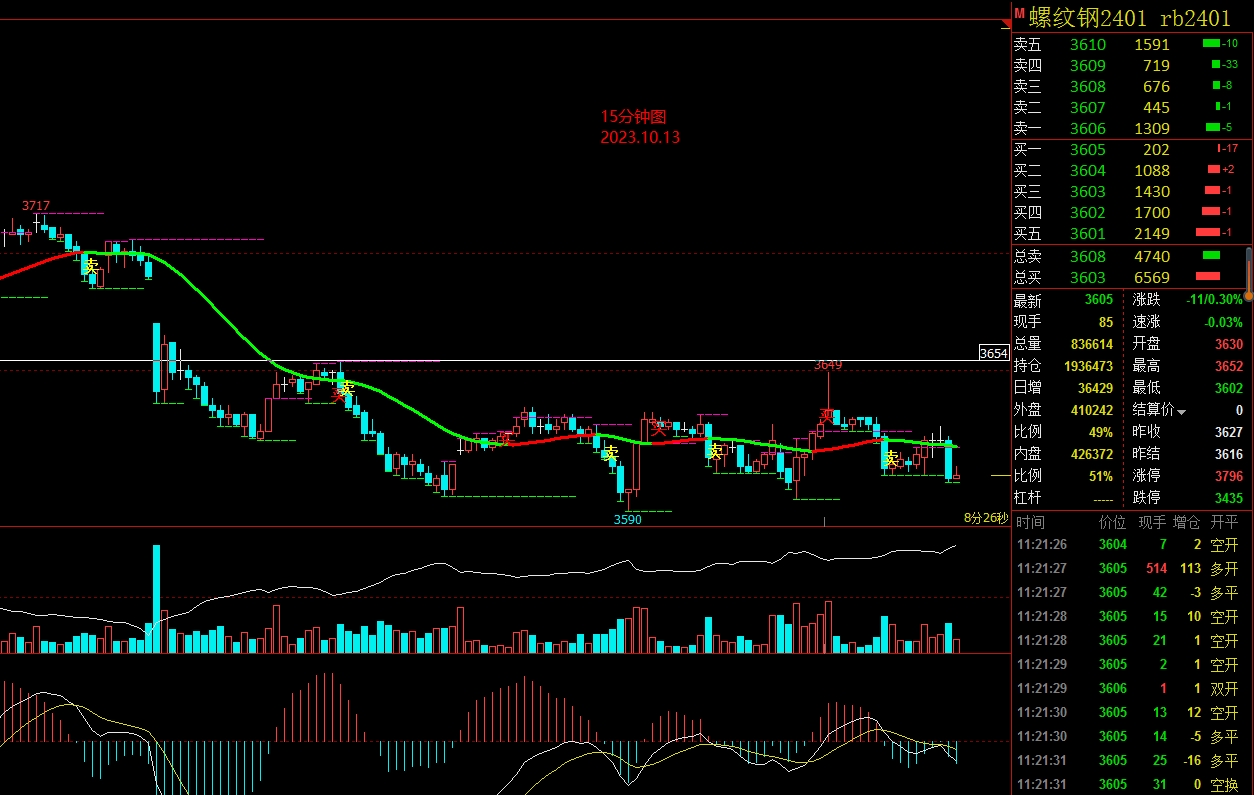The width and height of the screenshot is (1254, 795).
Task: Click the 昨结 value 3616
Action: [1228, 453]
